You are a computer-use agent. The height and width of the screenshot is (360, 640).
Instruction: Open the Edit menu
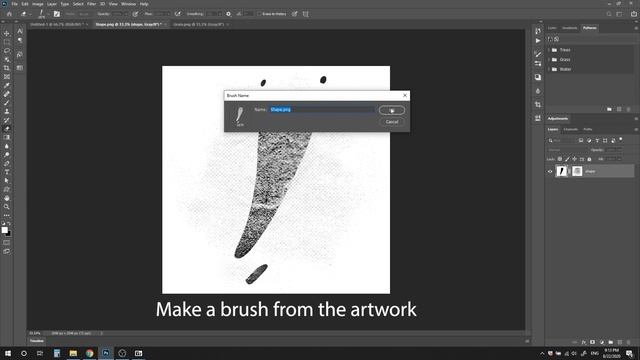coord(25,4)
